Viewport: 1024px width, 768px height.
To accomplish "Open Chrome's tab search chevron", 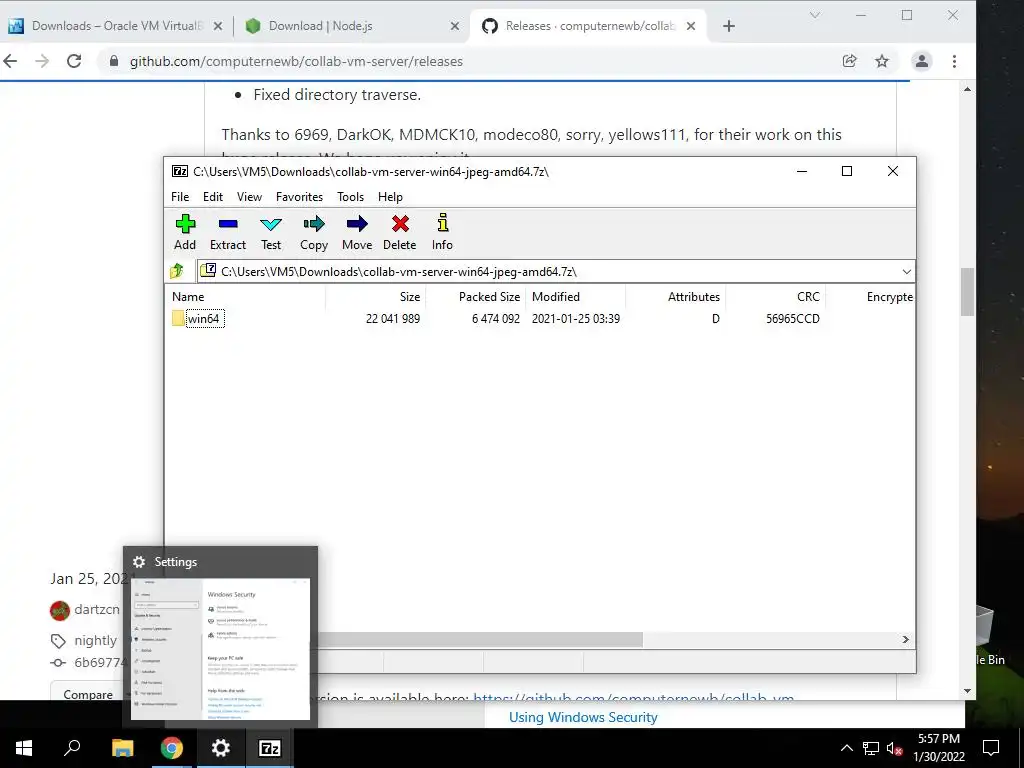I will pos(815,15).
